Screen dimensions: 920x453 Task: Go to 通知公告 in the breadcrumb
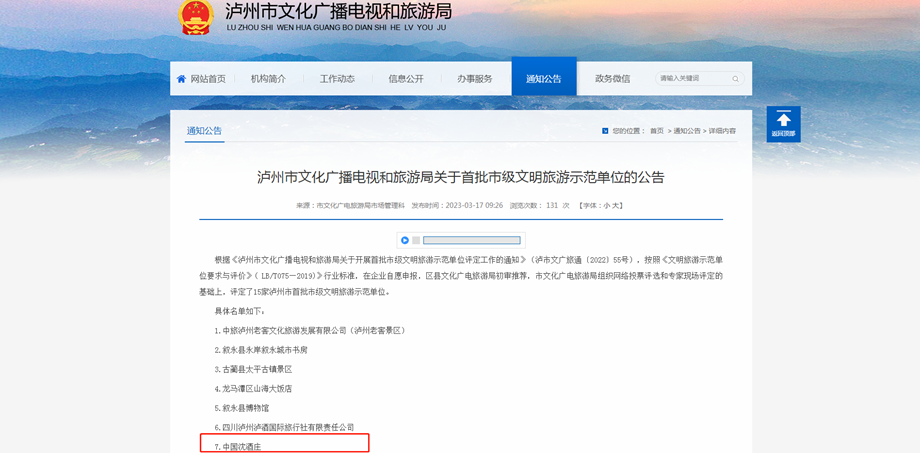click(687, 131)
